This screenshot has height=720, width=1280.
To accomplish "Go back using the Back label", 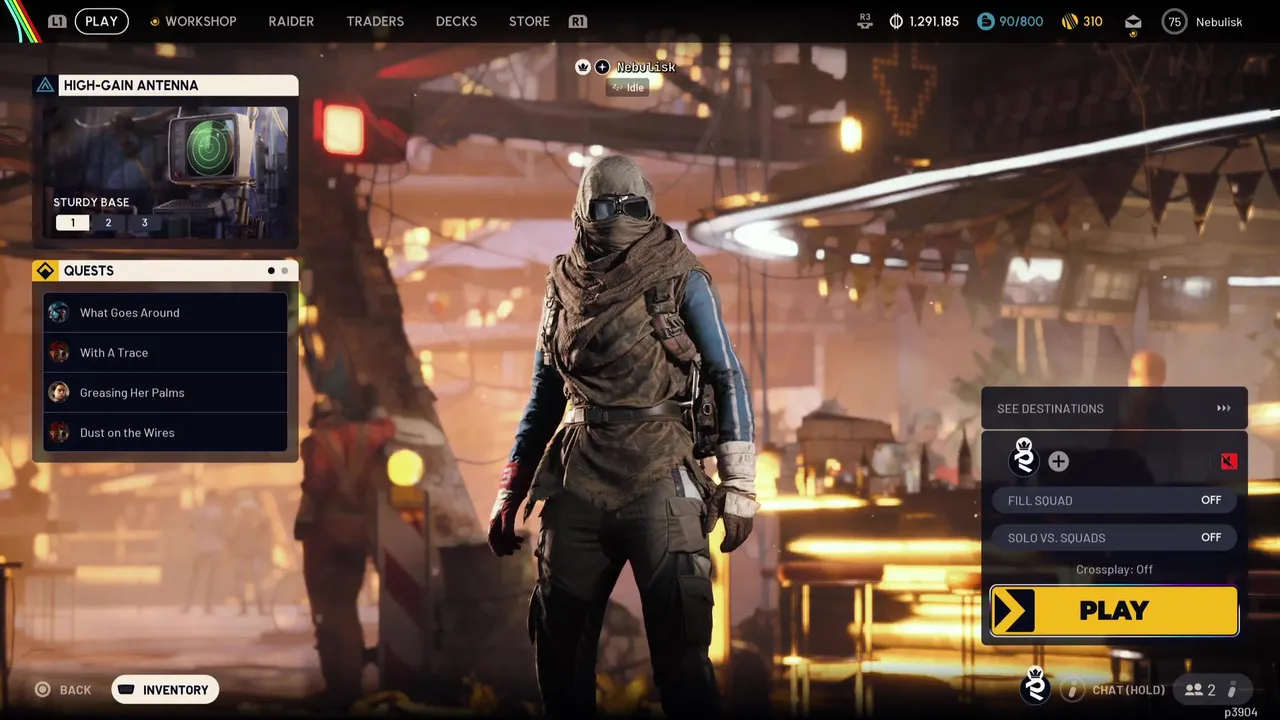I will pyautogui.click(x=75, y=690).
